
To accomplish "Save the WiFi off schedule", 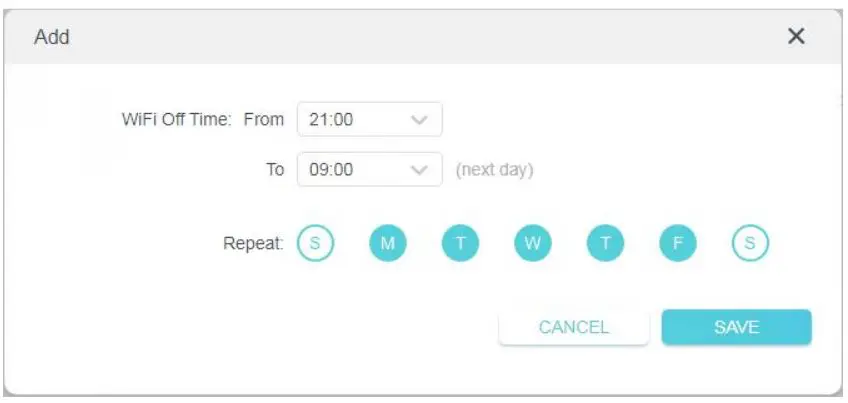I will (736, 327).
